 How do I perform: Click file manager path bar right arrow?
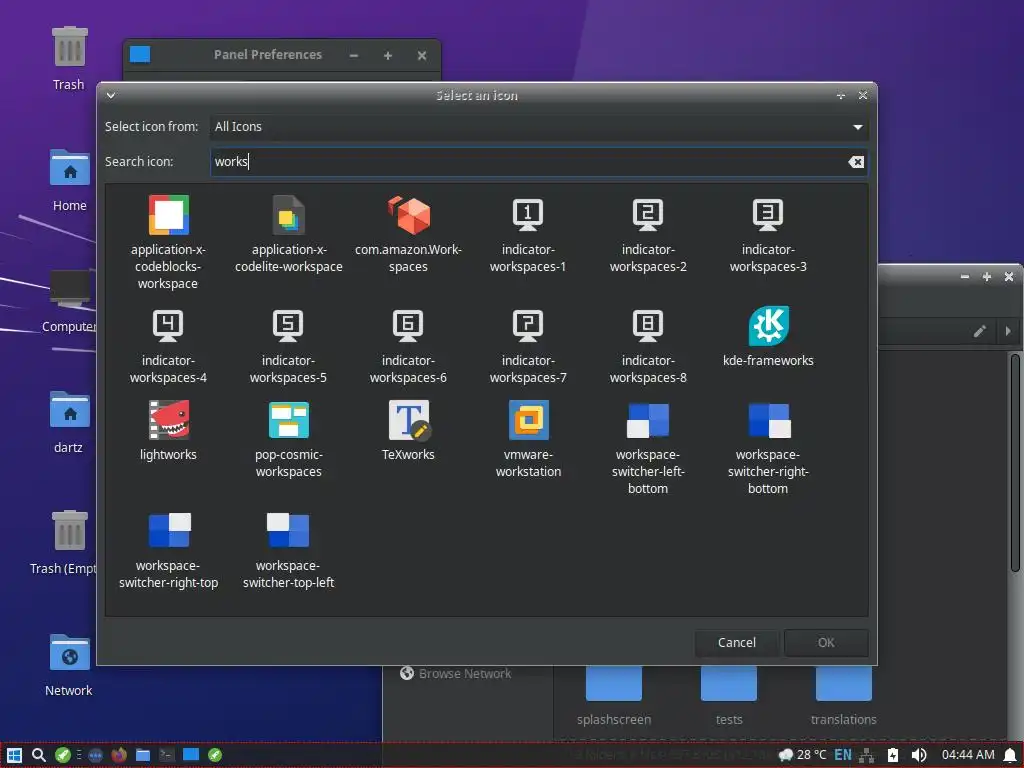(1008, 331)
